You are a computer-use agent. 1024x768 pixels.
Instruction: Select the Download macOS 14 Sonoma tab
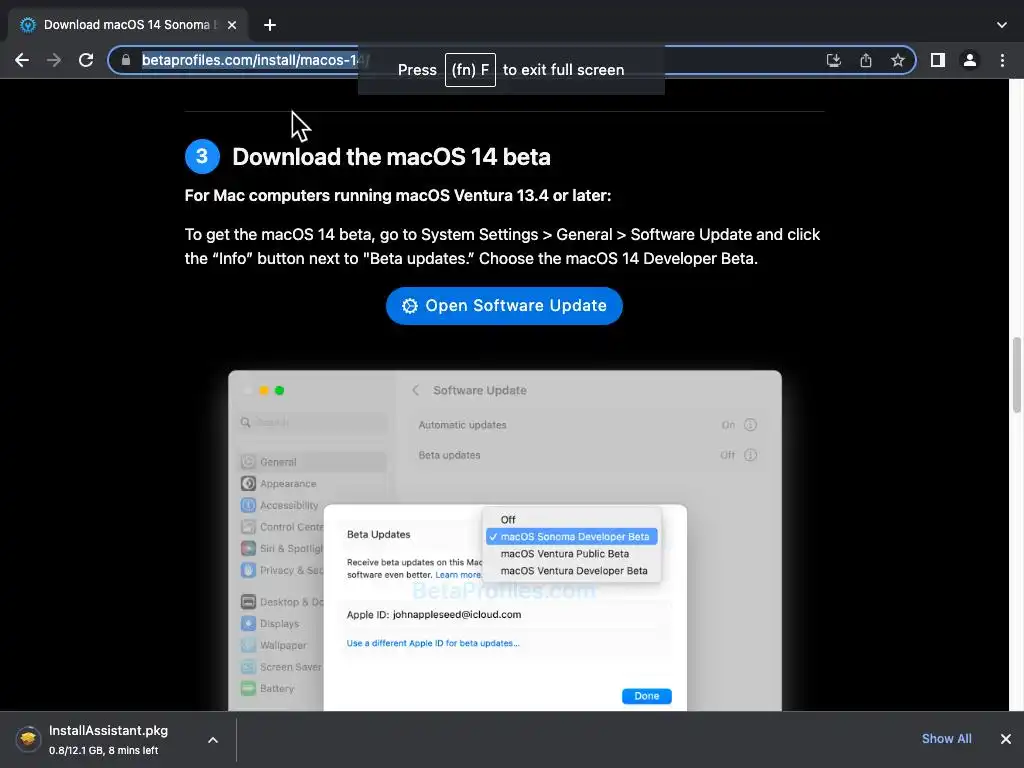(127, 25)
